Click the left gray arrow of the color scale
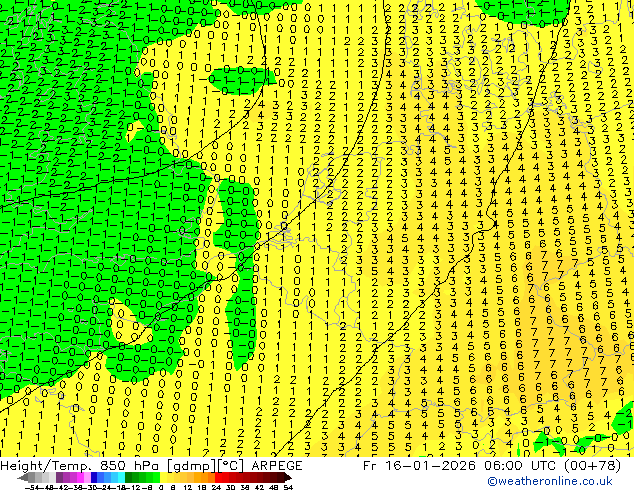Viewport: 634px width, 490px height. [23, 477]
